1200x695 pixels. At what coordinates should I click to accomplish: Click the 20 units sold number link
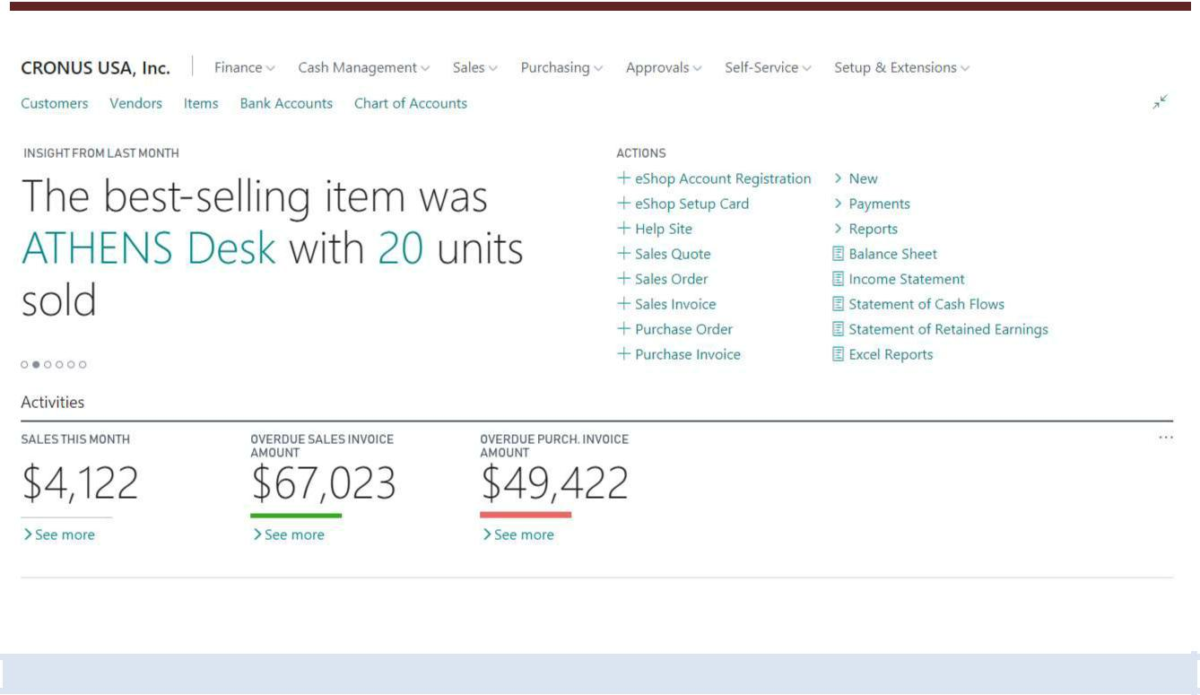tap(401, 248)
